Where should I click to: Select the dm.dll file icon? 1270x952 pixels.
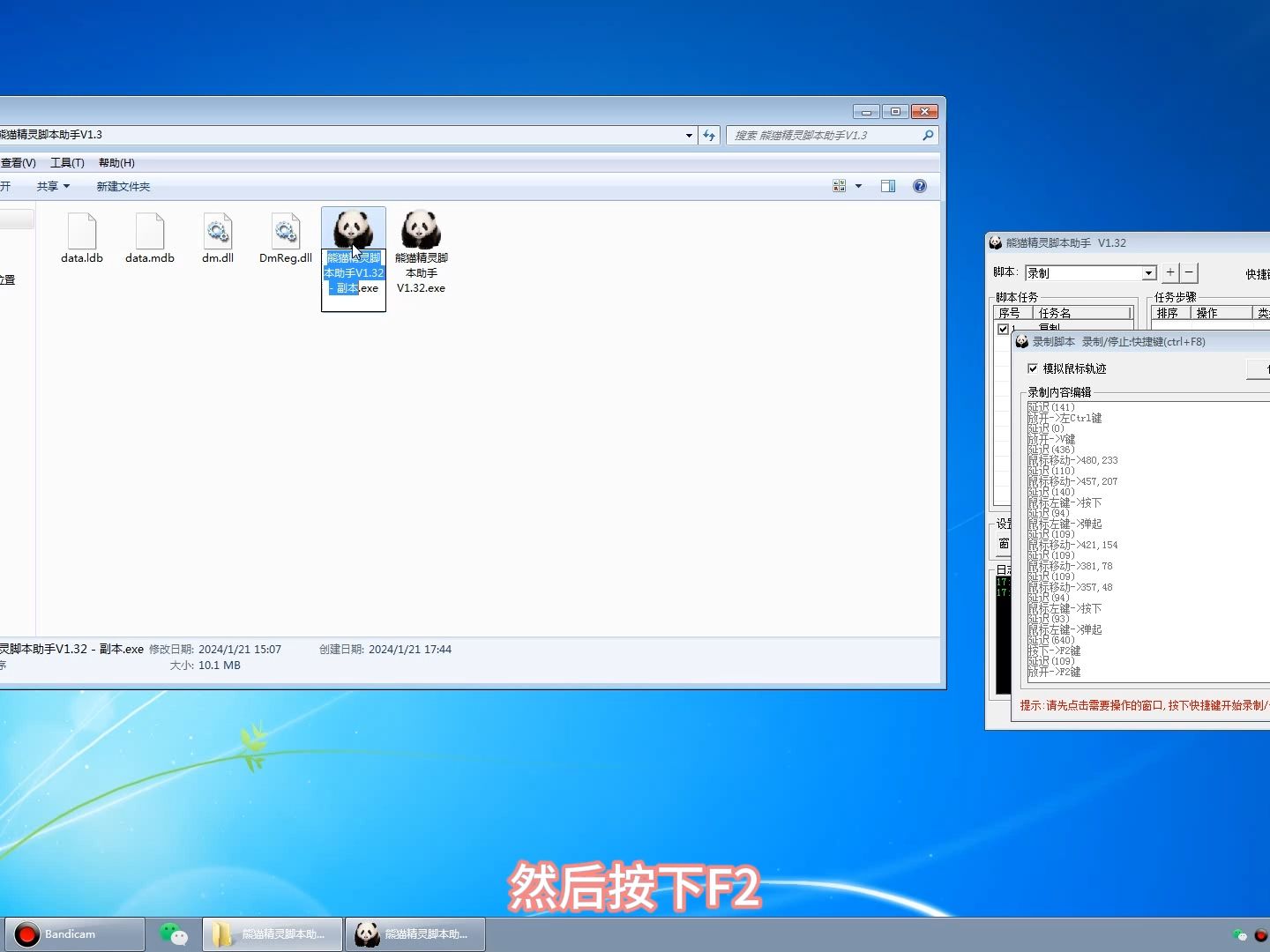coord(218,231)
